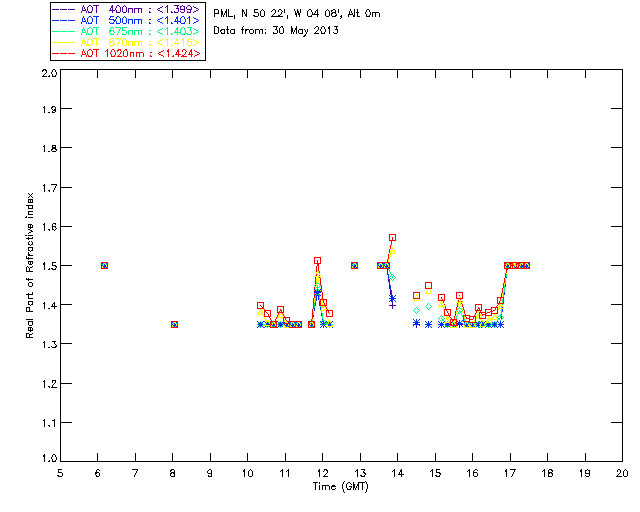This screenshot has width=640, height=512.
Task: Click the green diamond near 1.47 before 14 GMT
Action: pos(392,277)
